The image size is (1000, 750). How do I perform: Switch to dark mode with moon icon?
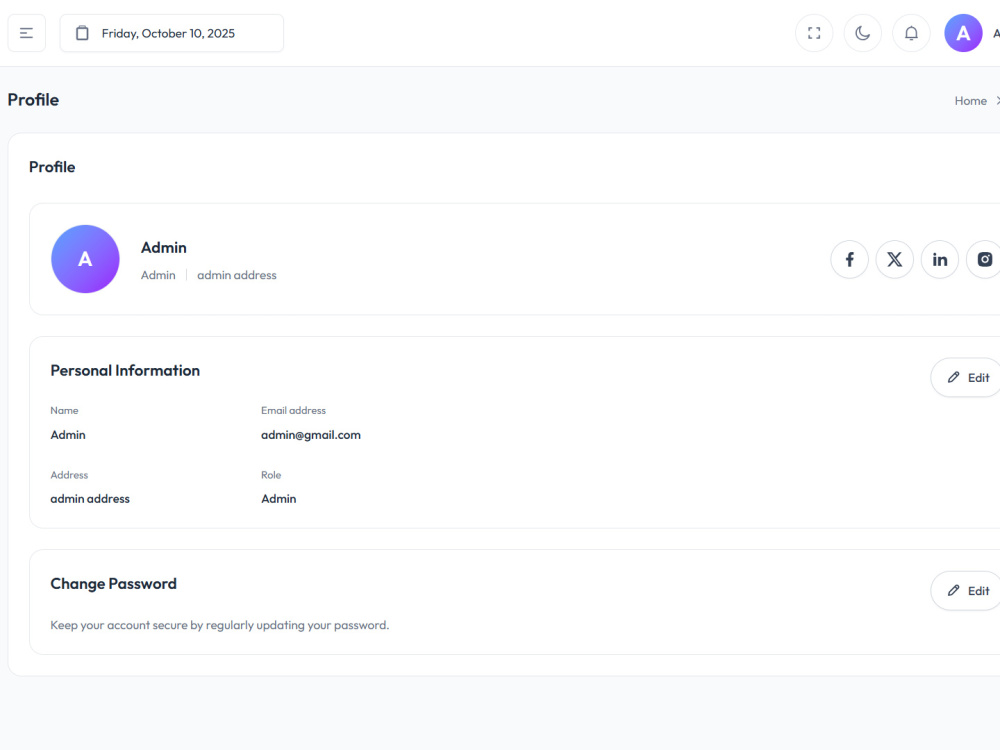tap(862, 33)
